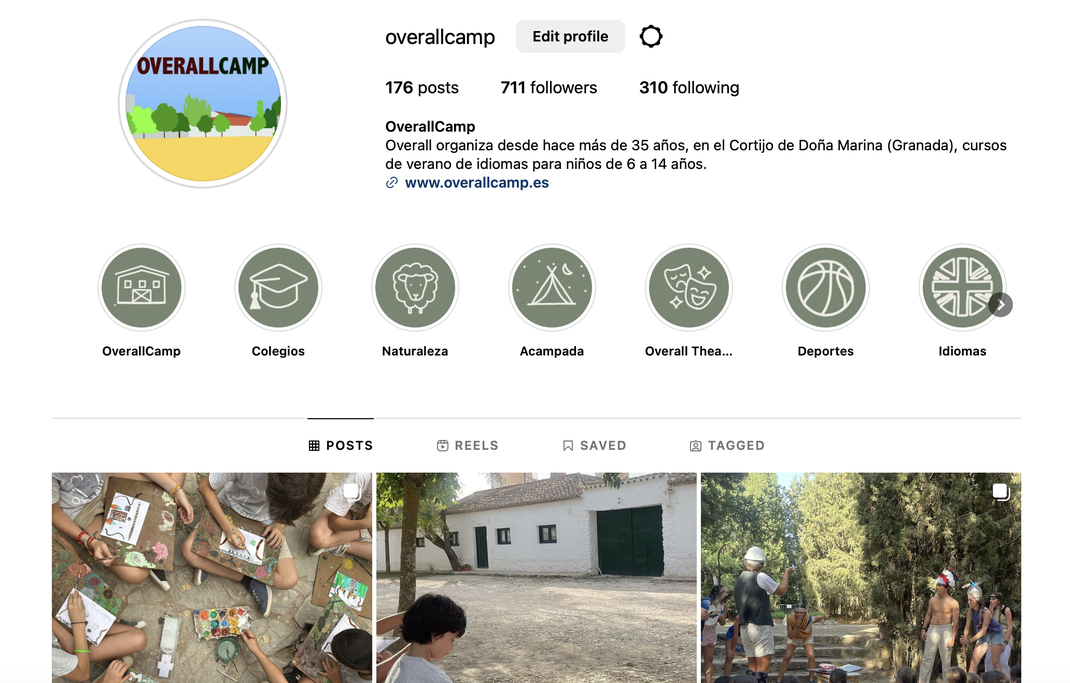Show next highlights with arrow chevron
This screenshot has height=683, width=1070.
[x=1000, y=304]
